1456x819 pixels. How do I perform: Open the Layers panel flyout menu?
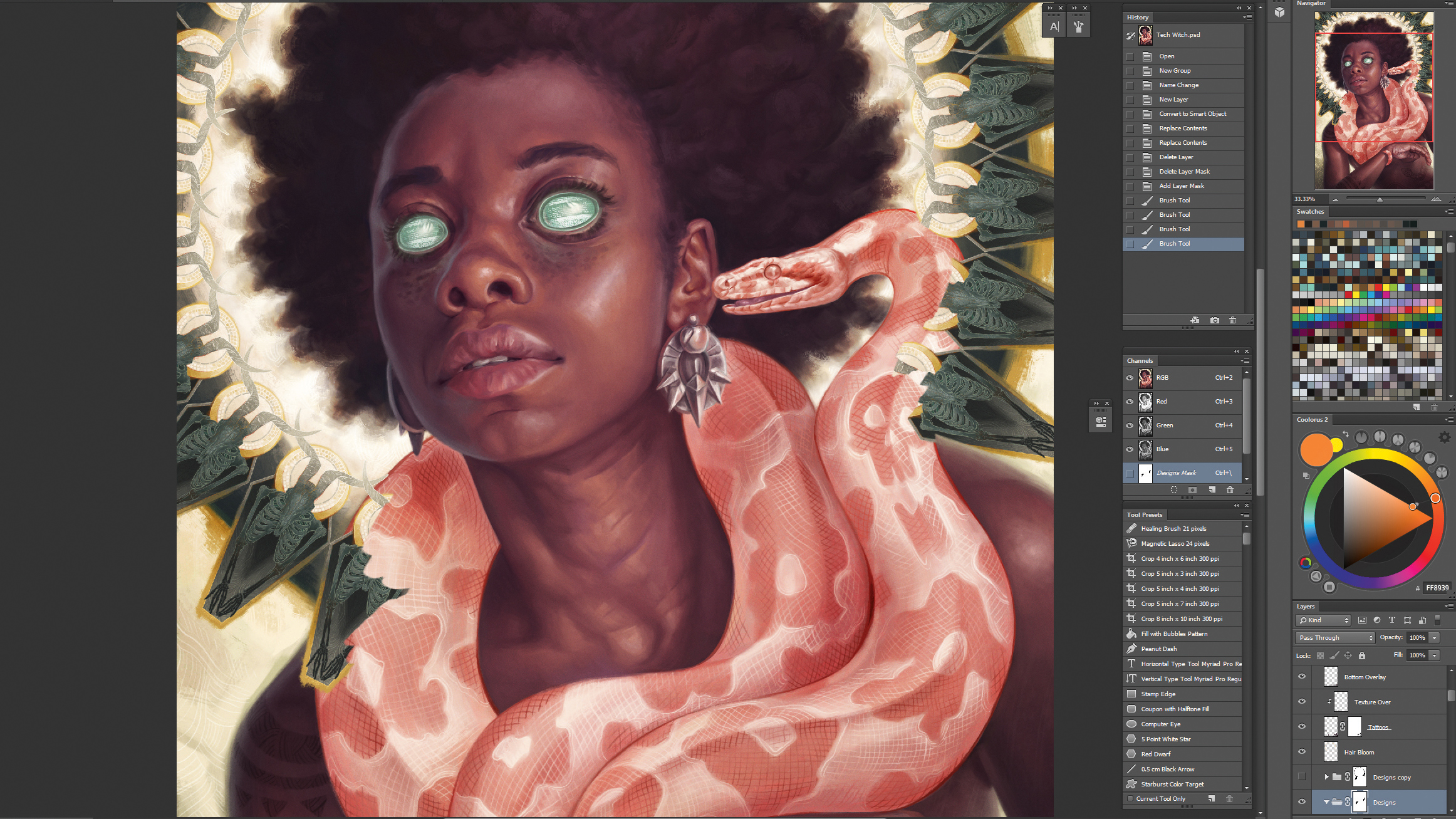[x=1450, y=607]
